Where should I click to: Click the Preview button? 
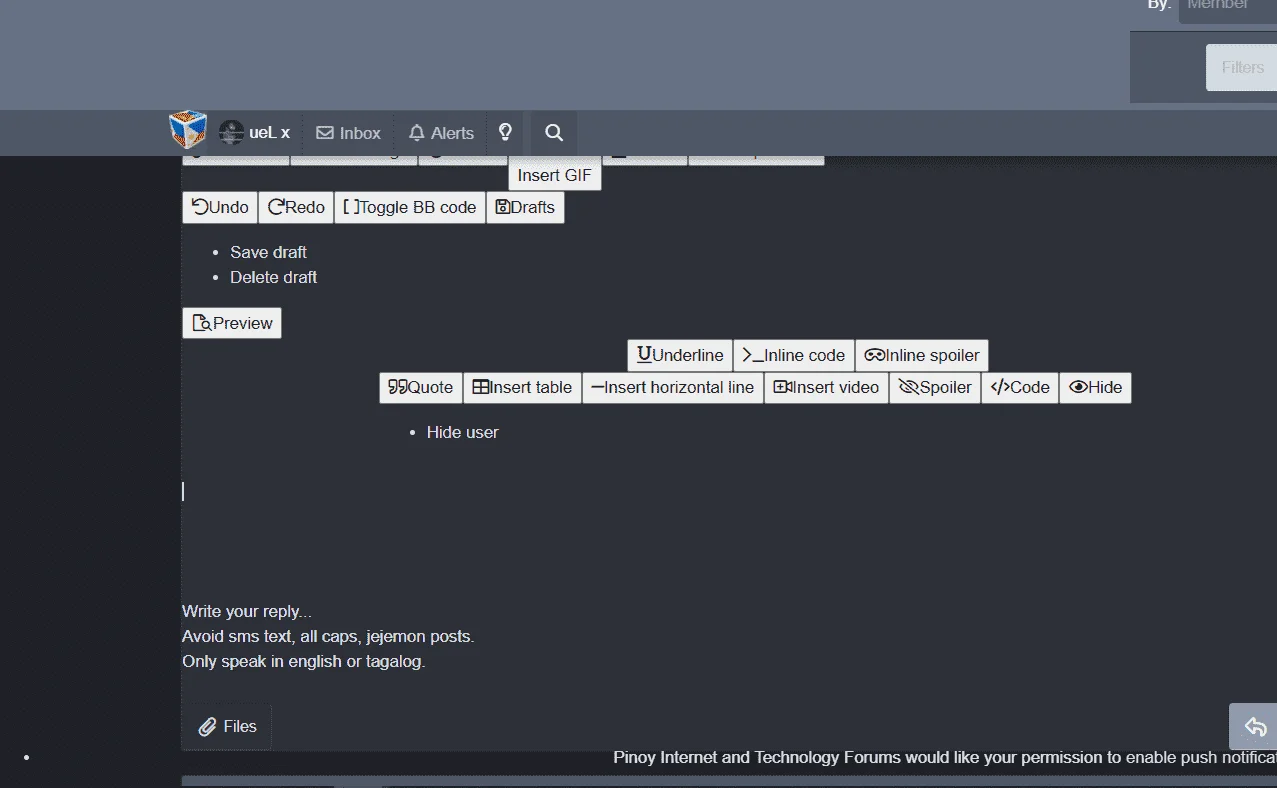pyautogui.click(x=232, y=323)
